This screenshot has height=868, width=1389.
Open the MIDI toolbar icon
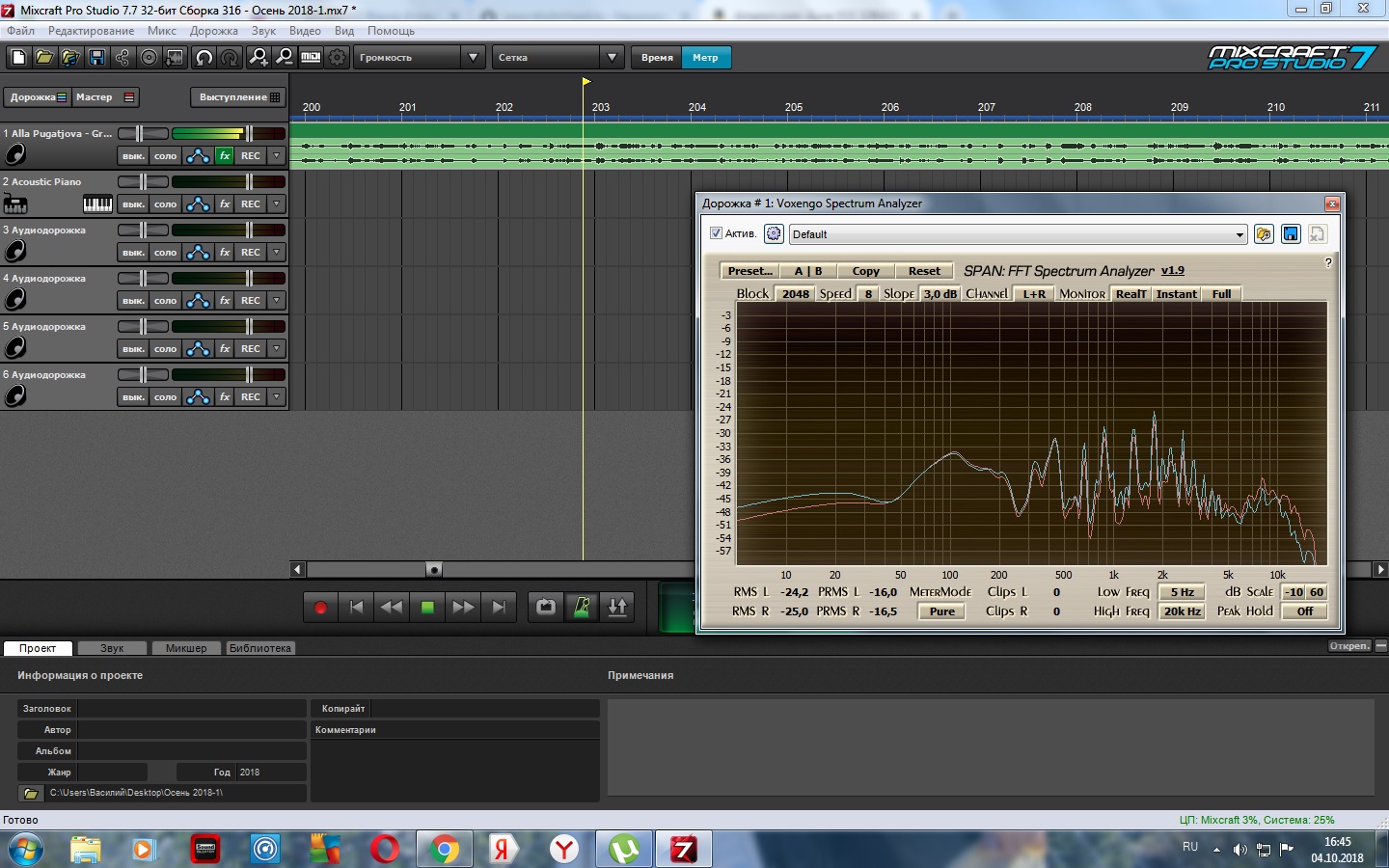tap(311, 58)
